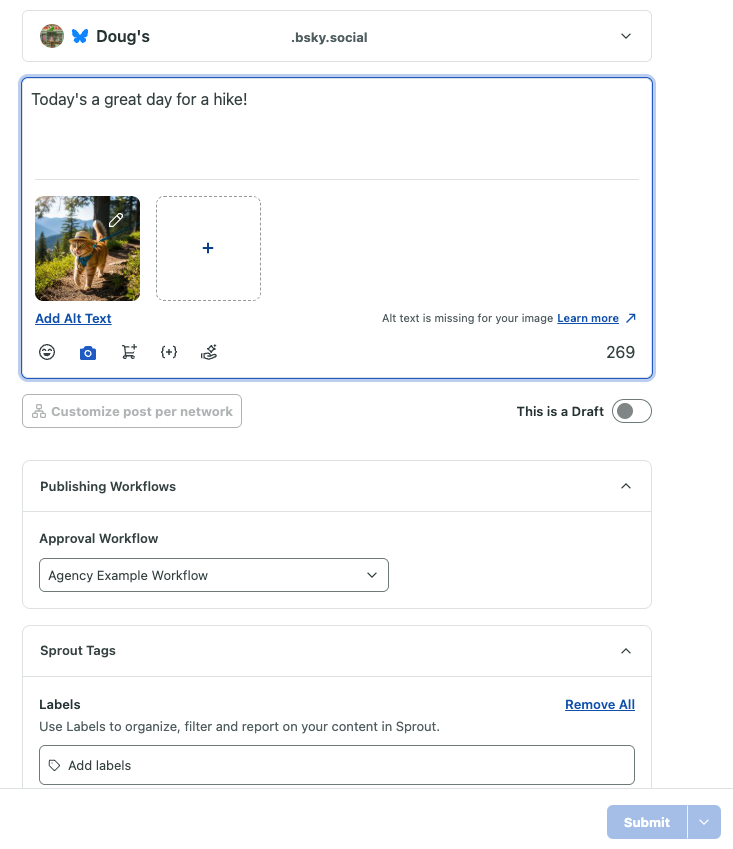
Task: Click the tag icon in the Add labels field
Action: (x=54, y=764)
